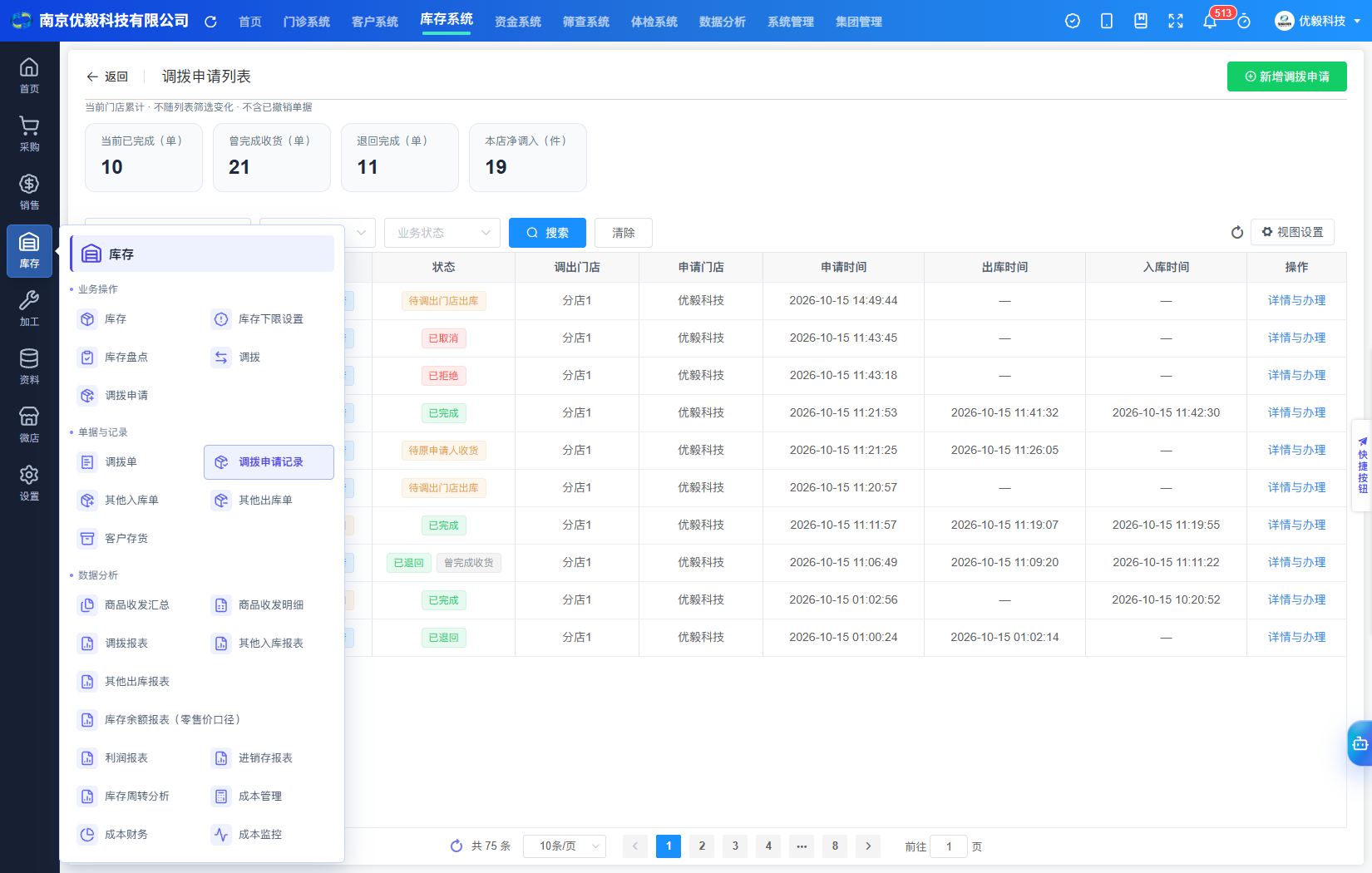Select the 库存 sidebar icon
This screenshot has width=1372, height=873.
pos(29,250)
